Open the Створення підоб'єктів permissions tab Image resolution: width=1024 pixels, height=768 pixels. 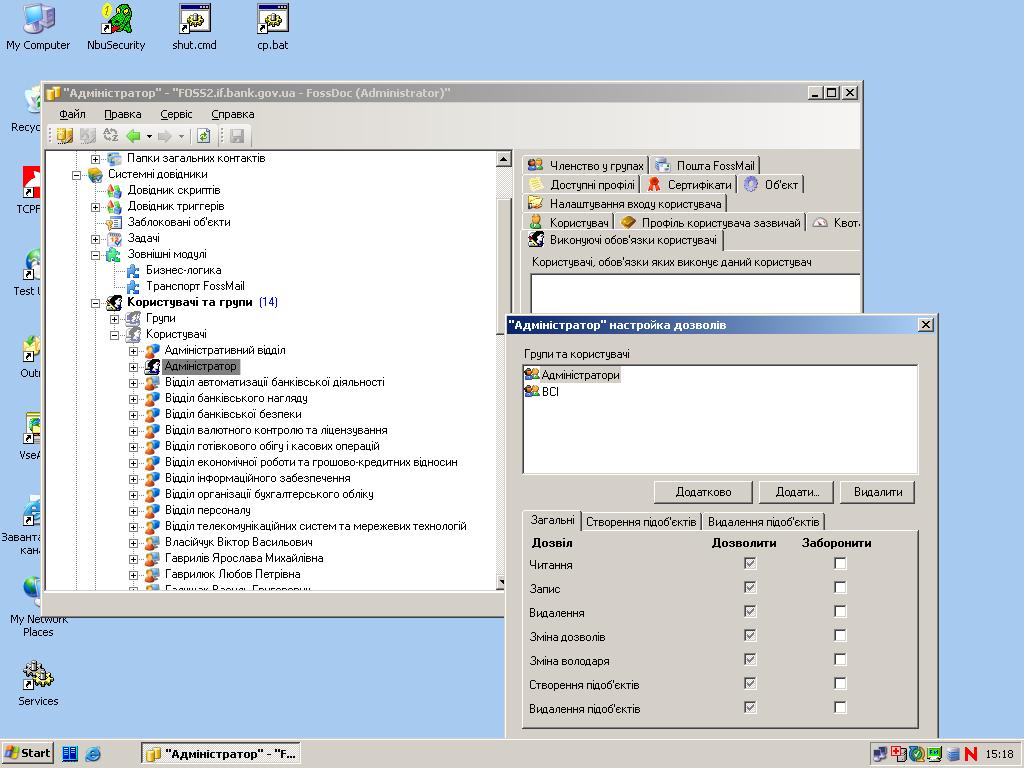(x=641, y=522)
